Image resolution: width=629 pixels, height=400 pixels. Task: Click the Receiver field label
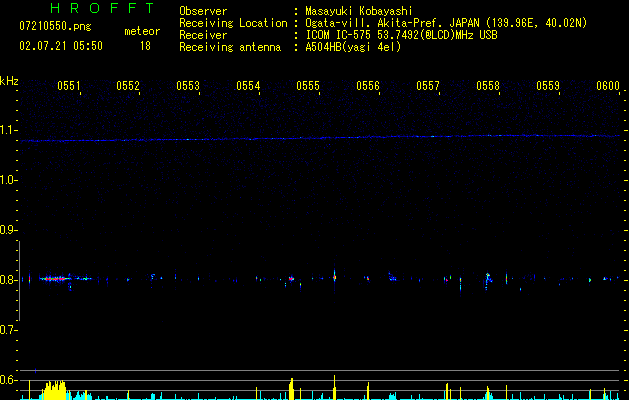203,35
